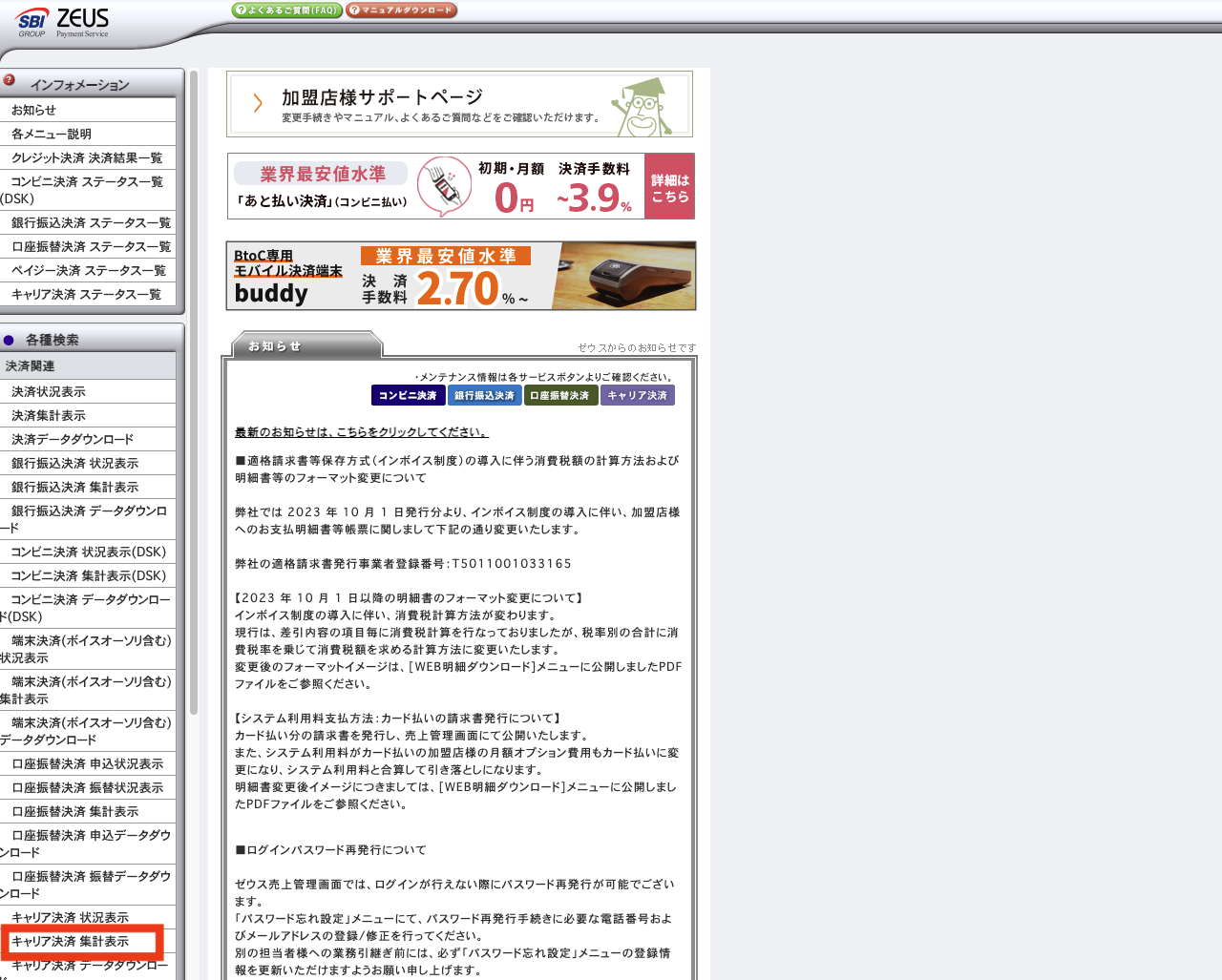
Task: Open the よくあるご質問(FAQ) button
Action: (286, 10)
